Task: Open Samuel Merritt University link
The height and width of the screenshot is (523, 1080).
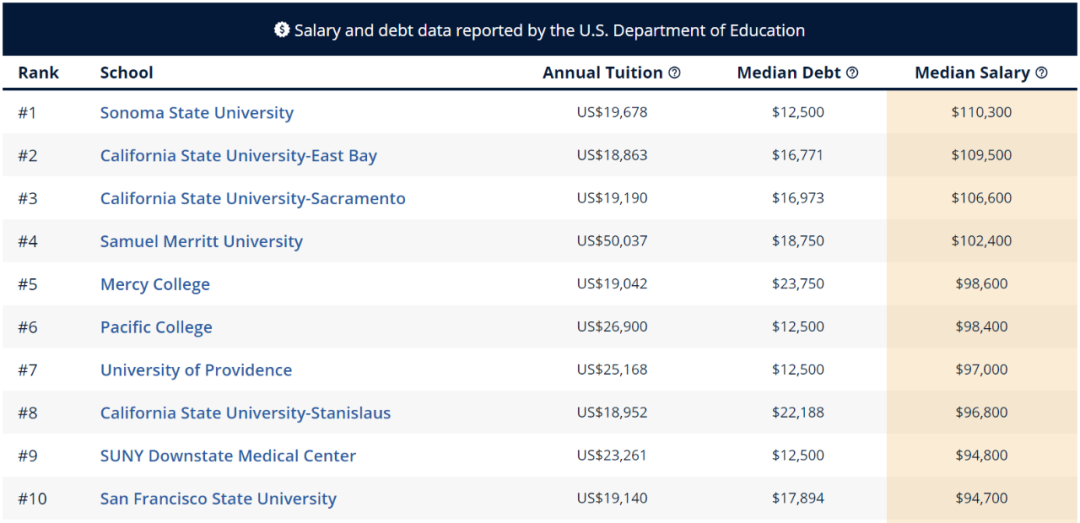Action: tap(201, 242)
